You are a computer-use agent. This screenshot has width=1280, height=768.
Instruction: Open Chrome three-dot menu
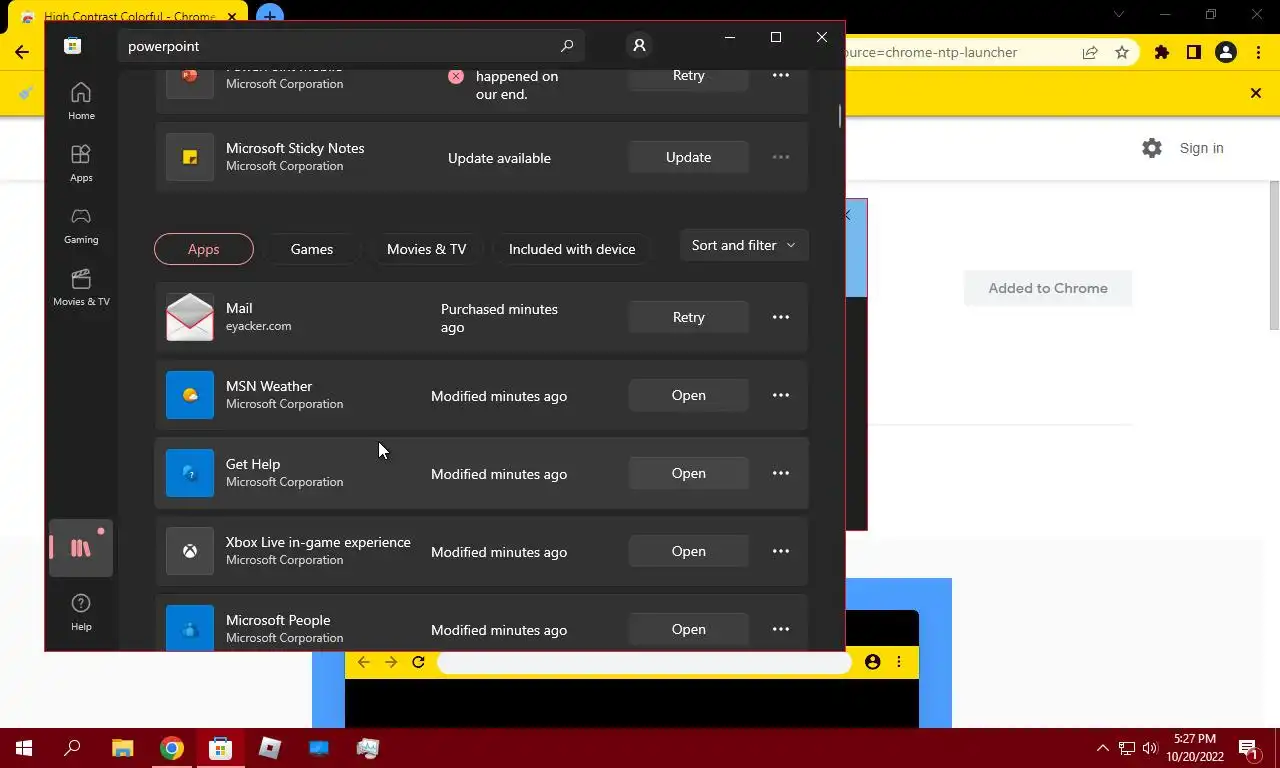[1258, 52]
